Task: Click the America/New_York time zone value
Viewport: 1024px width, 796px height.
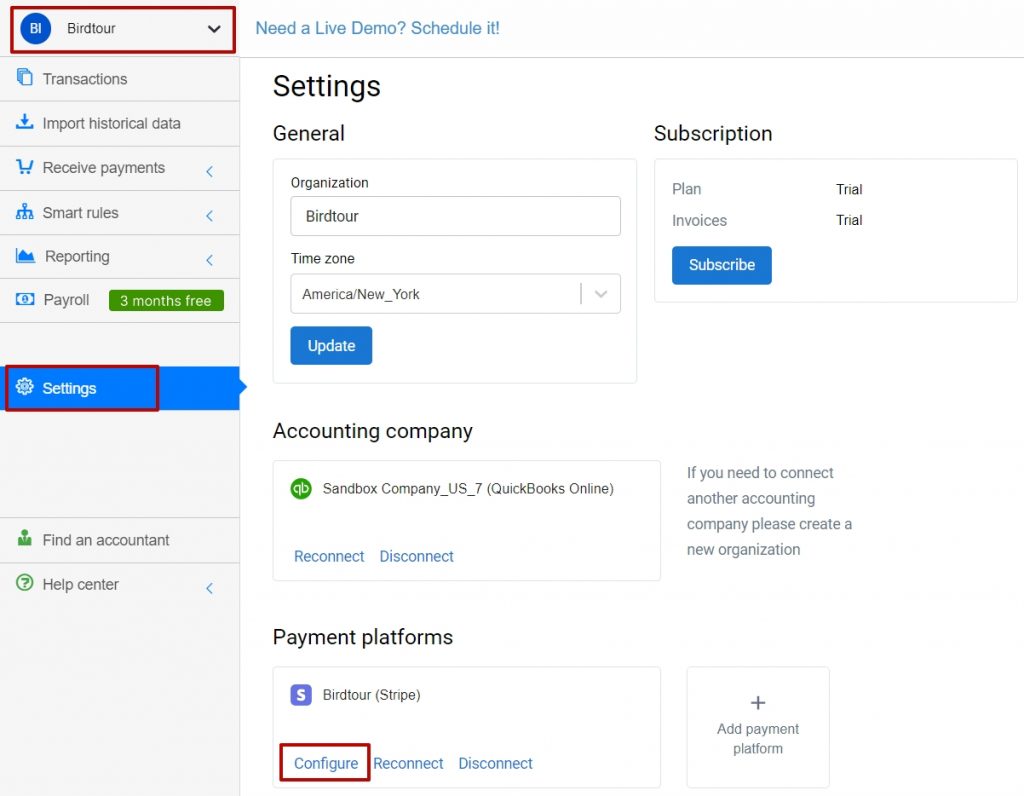Action: [x=360, y=294]
